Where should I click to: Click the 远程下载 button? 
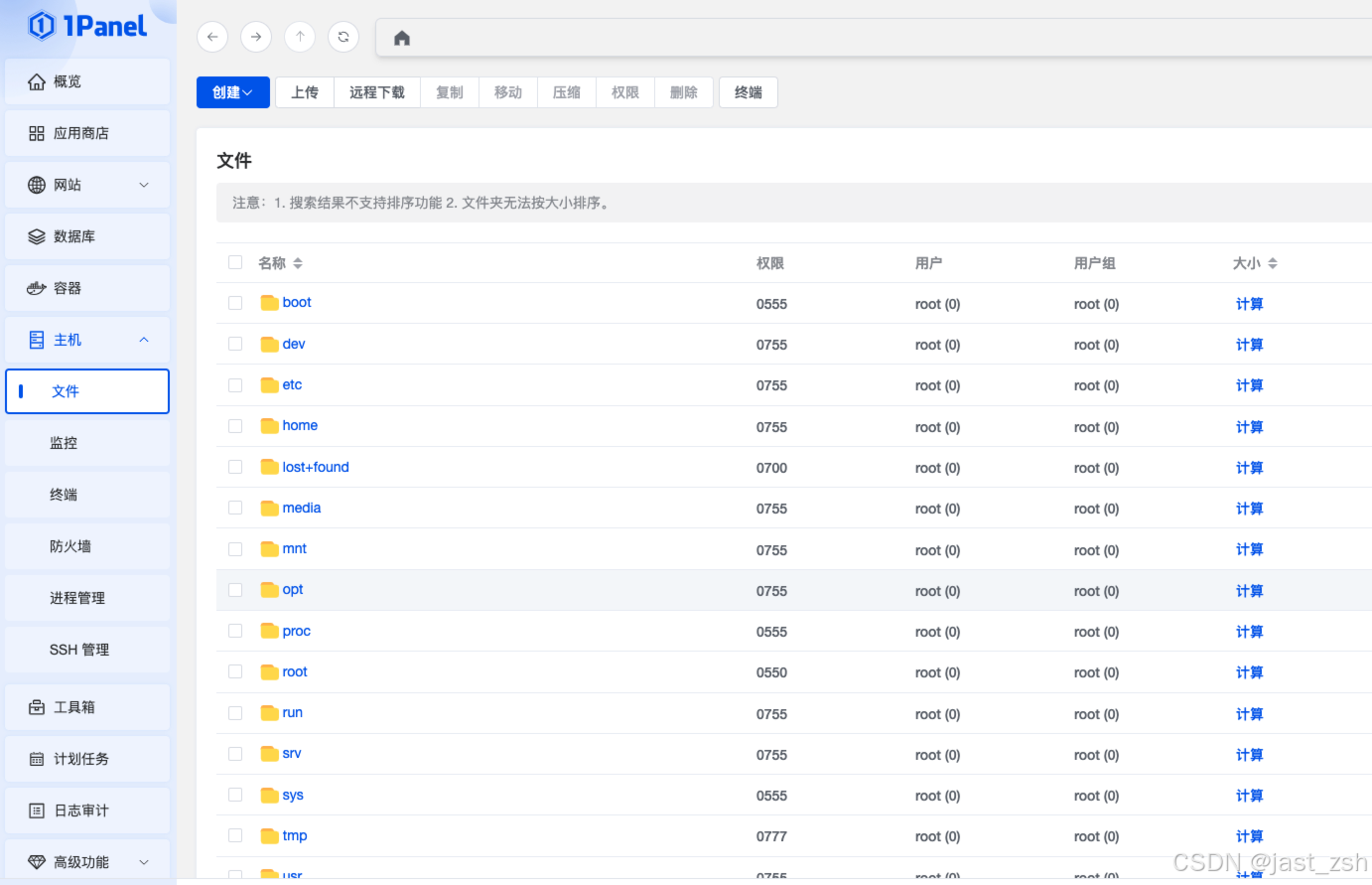click(x=377, y=92)
